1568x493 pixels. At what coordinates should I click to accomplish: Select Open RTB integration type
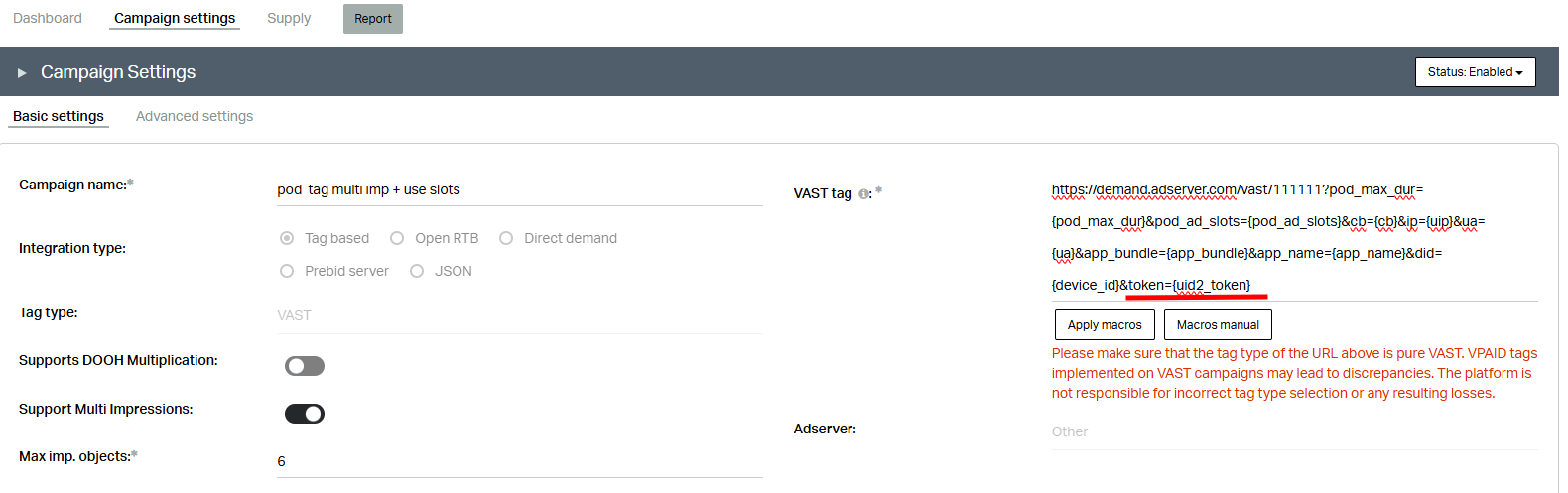pyautogui.click(x=397, y=238)
